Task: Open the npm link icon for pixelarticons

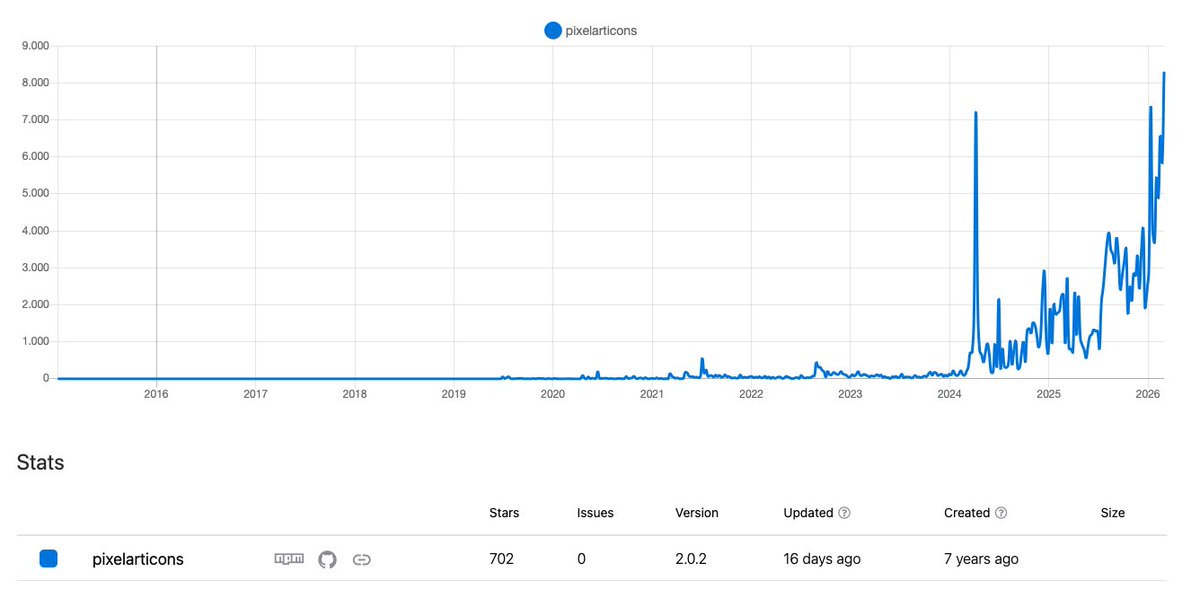Action: pyautogui.click(x=289, y=559)
